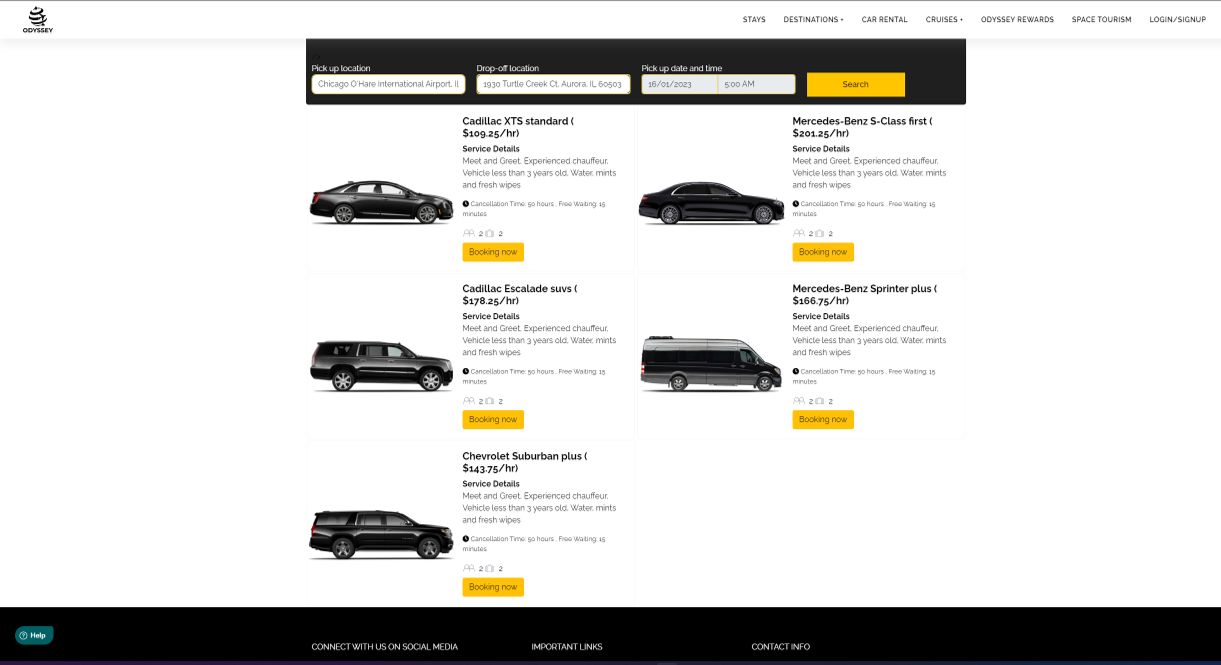The height and width of the screenshot is (665, 1221).
Task: Click the Chevrolet Suburban car image
Action: (x=381, y=534)
